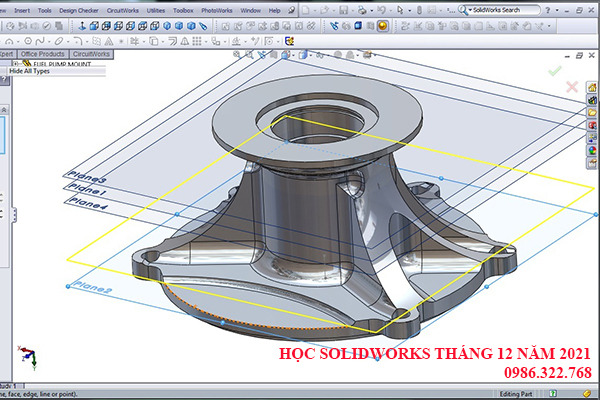Click the New document icon
The height and width of the screenshot is (400, 600).
coord(305,10)
